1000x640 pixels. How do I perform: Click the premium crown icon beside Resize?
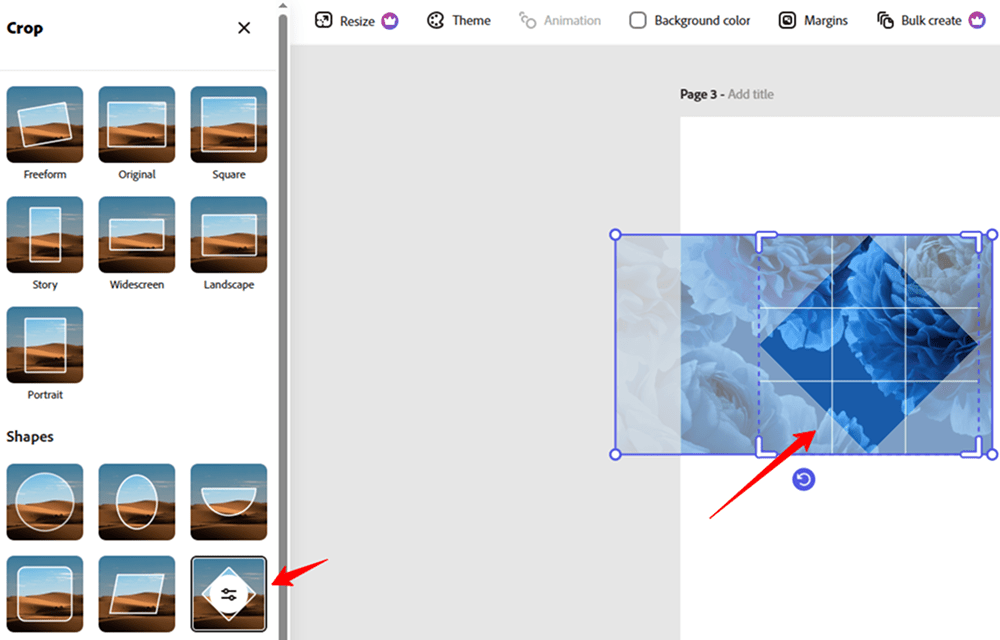390,21
